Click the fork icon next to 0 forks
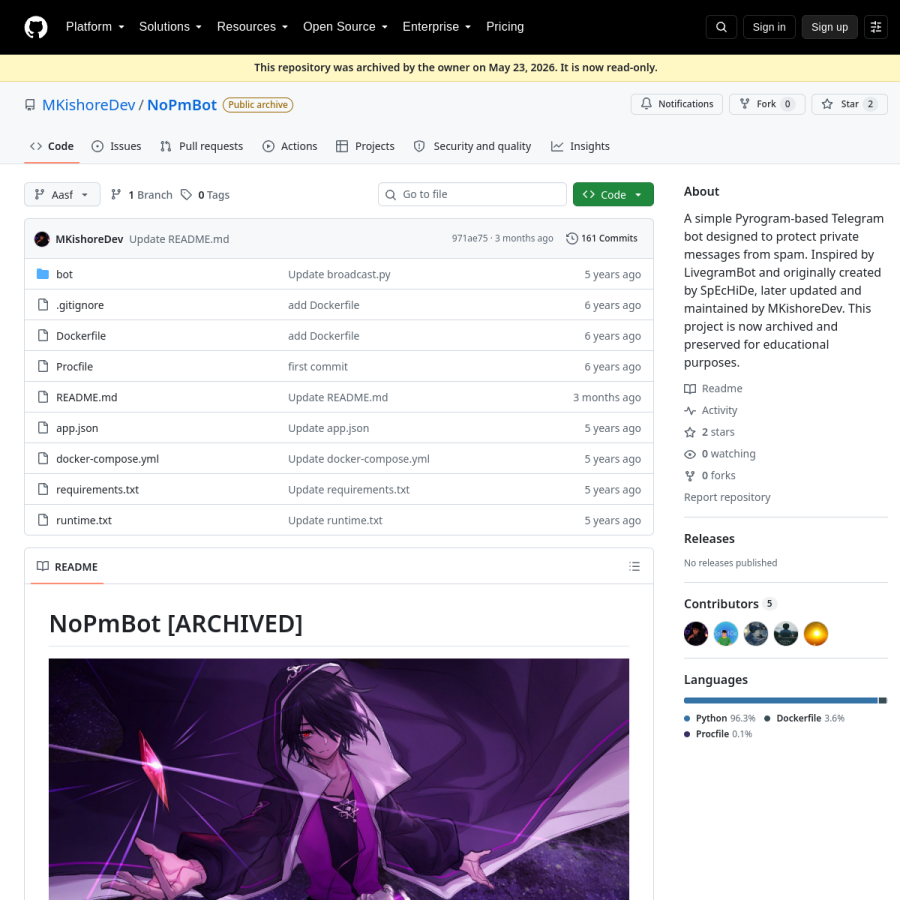 click(x=690, y=476)
